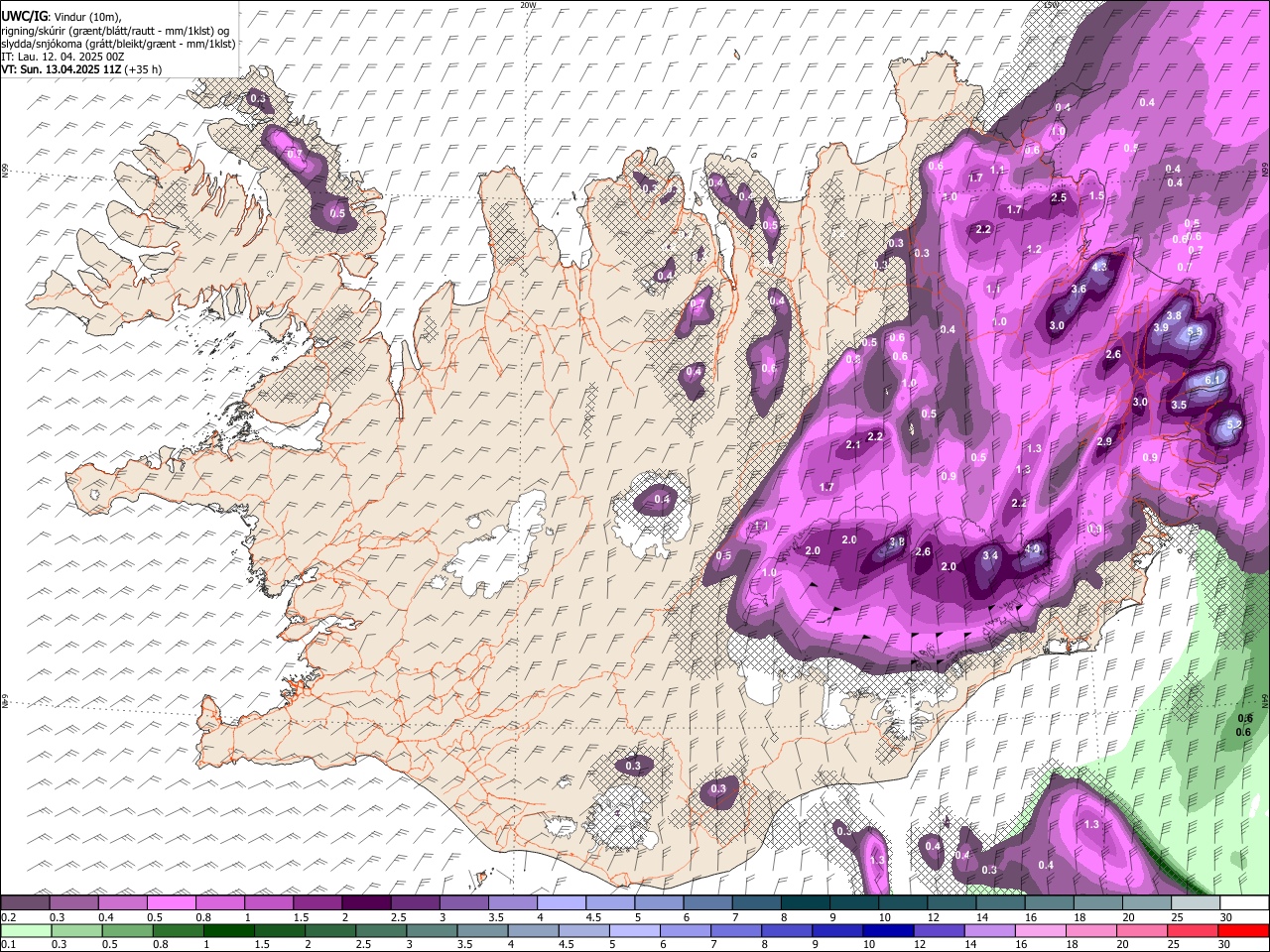Click the bright red swatch ending the lower legend
This screenshot has width=1270, height=952.
click(1243, 931)
